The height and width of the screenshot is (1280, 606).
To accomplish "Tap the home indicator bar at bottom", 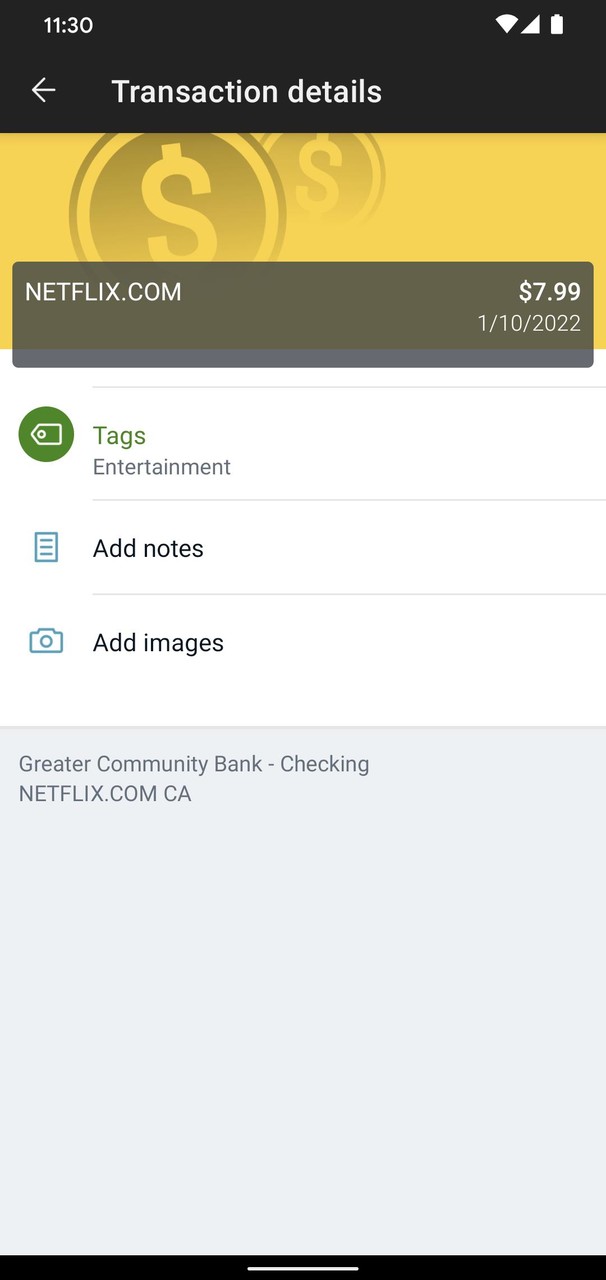I will click(x=303, y=1268).
